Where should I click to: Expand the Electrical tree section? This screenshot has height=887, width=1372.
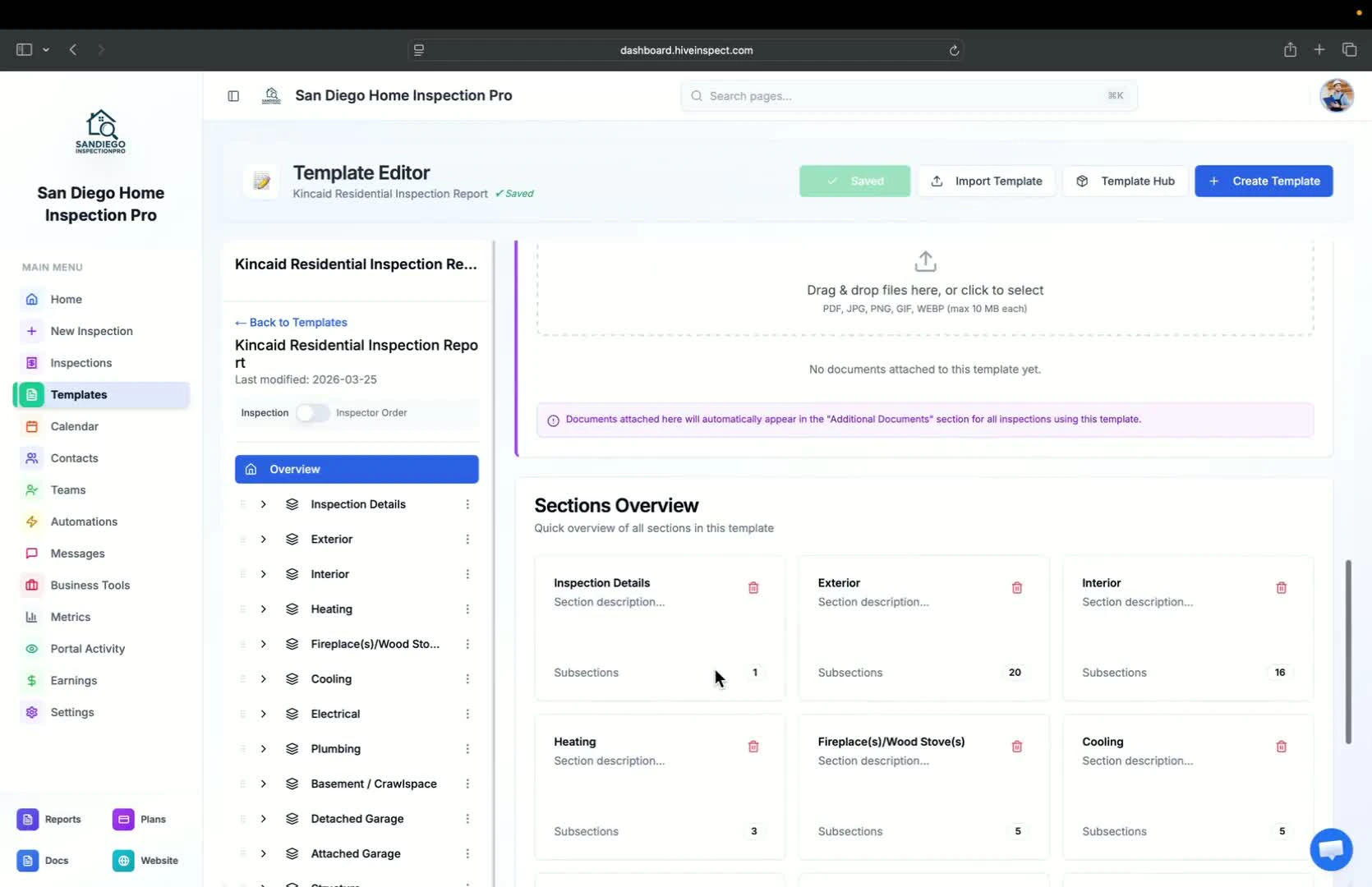[264, 714]
